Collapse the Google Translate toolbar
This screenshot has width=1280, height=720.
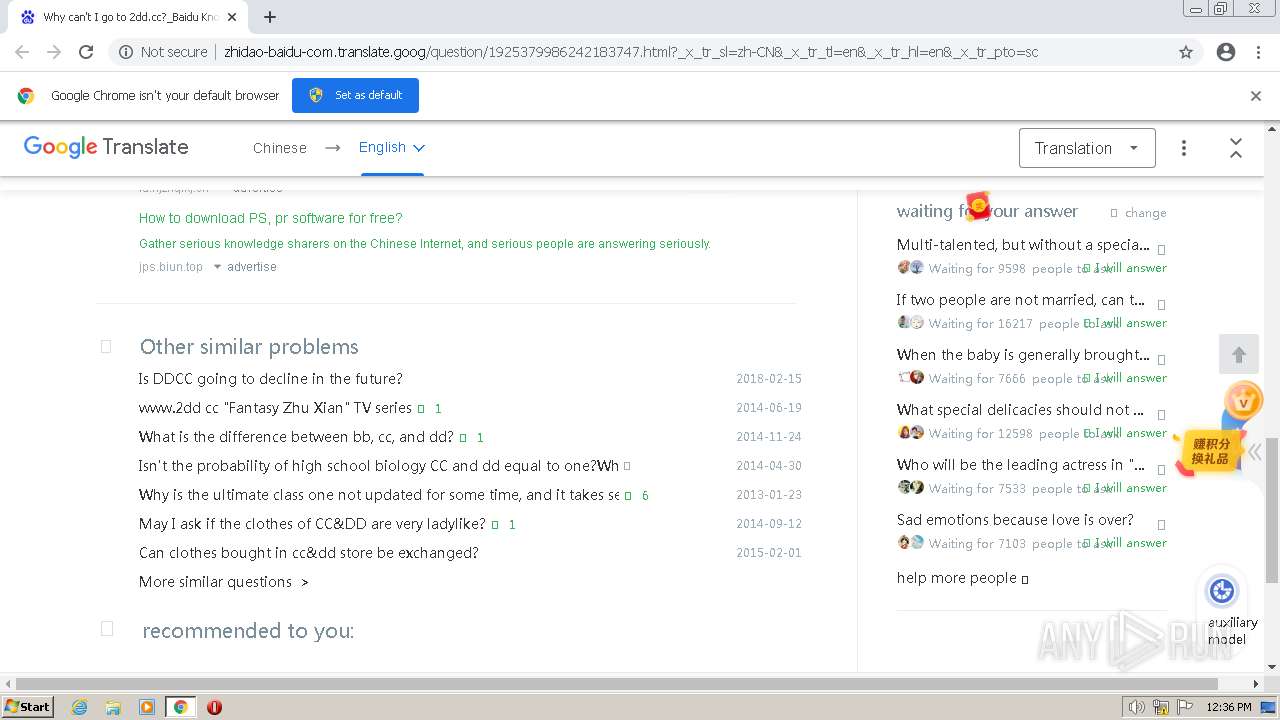coord(1236,148)
